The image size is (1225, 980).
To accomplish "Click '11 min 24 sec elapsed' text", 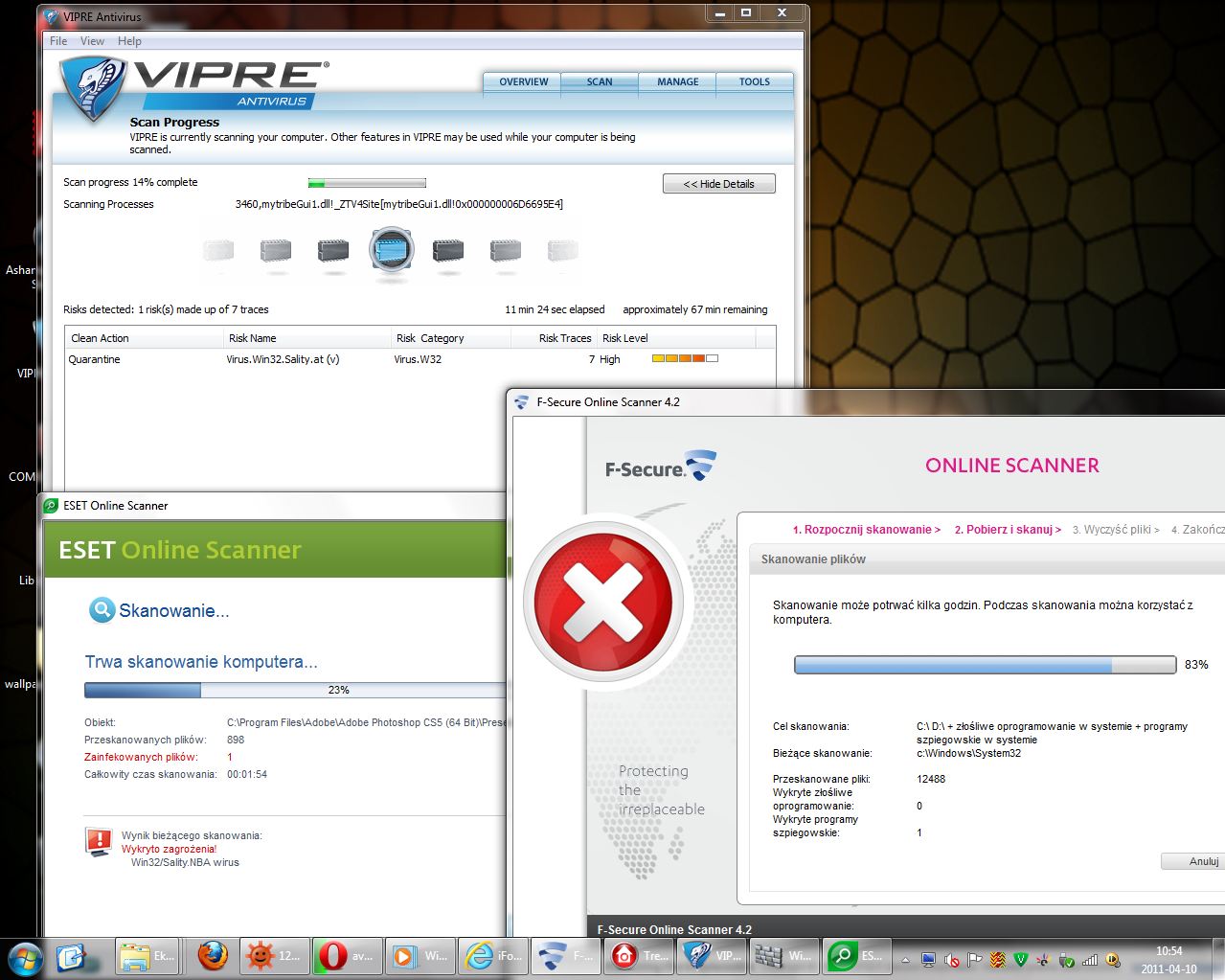I will (x=555, y=309).
